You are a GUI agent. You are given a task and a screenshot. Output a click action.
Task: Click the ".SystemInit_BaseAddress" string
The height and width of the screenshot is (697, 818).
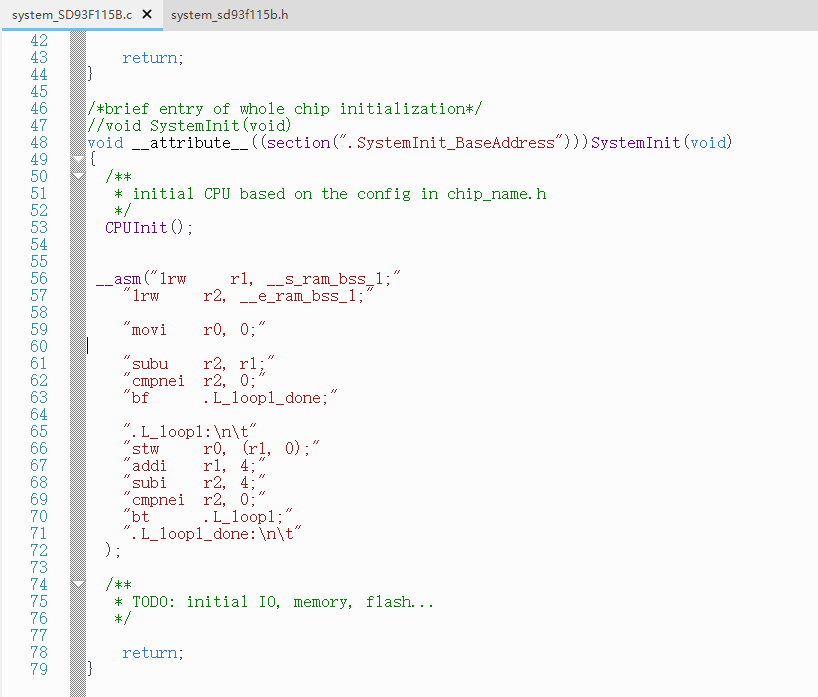point(452,142)
